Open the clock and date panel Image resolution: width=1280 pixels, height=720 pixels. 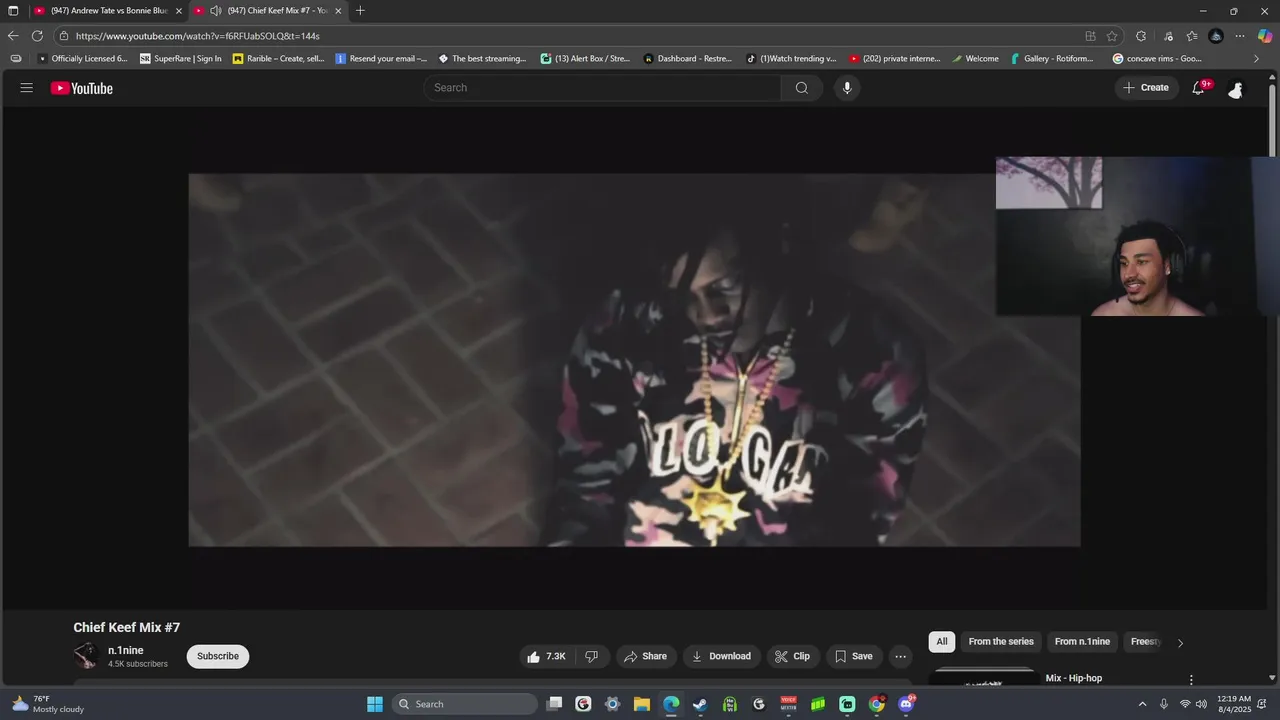click(1234, 704)
